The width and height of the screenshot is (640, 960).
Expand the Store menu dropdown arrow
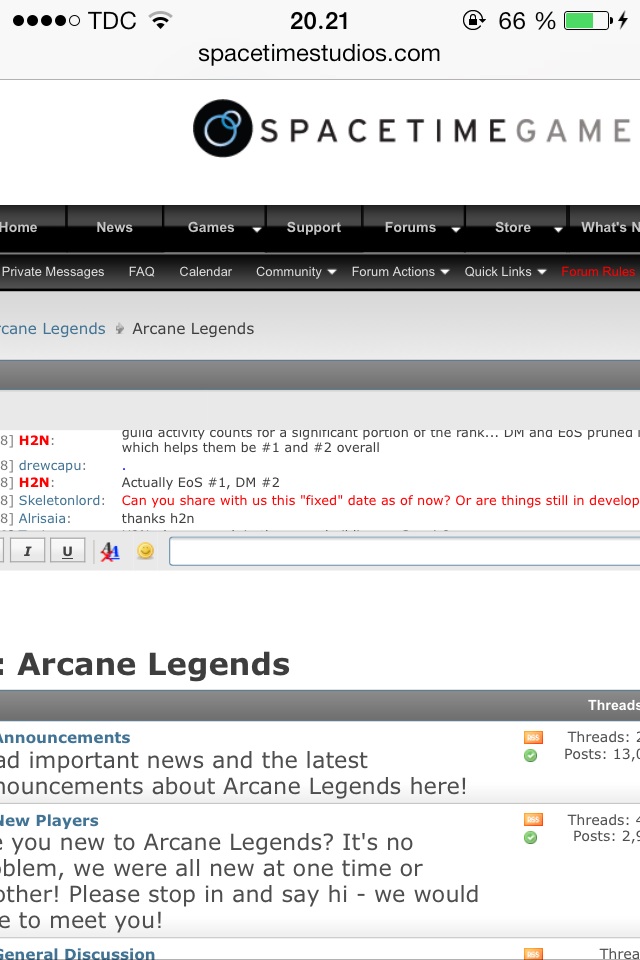[x=558, y=229]
